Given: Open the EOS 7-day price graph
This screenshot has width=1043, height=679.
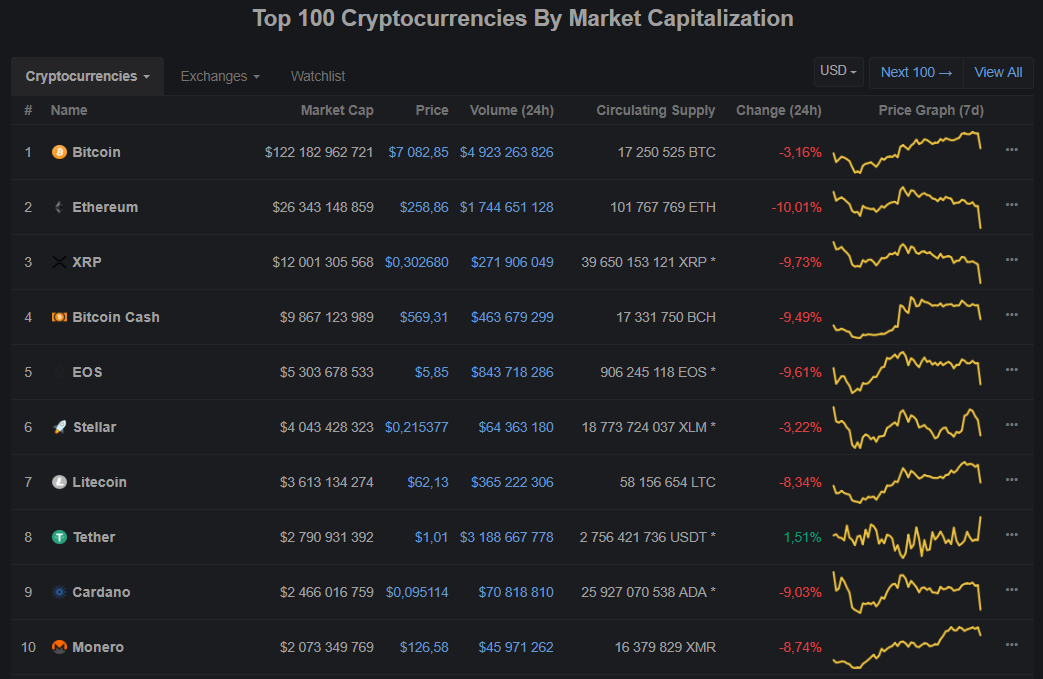Looking at the screenshot, I should (x=907, y=372).
